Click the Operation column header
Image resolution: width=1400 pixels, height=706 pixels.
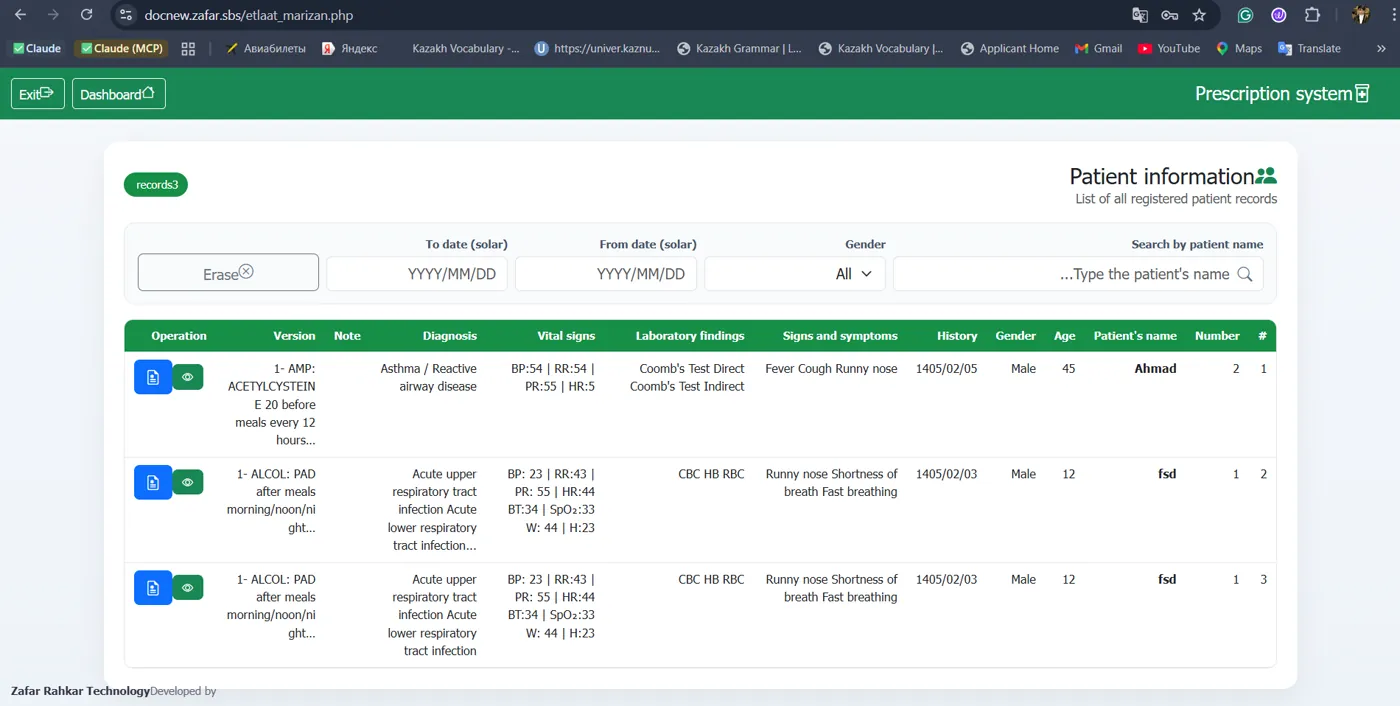pyautogui.click(x=179, y=336)
